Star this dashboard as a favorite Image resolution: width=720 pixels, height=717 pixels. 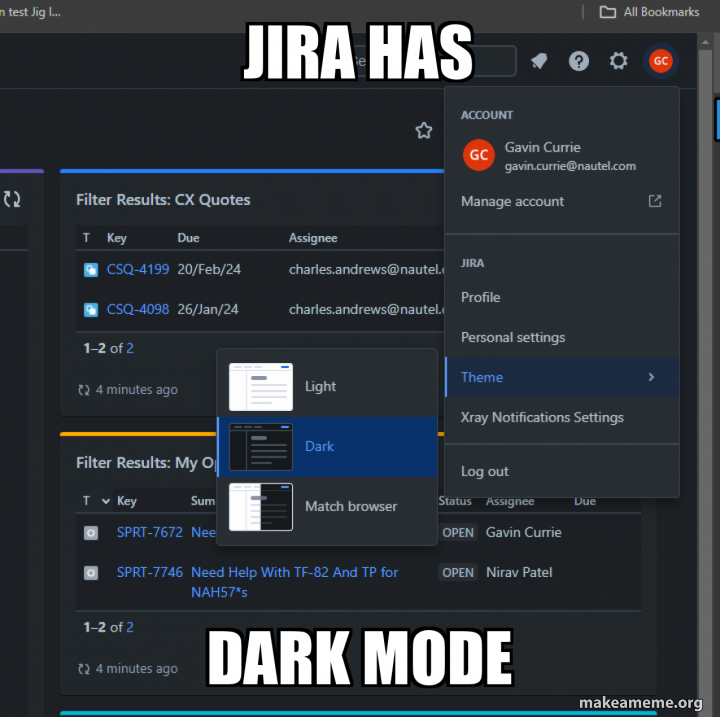[x=423, y=131]
